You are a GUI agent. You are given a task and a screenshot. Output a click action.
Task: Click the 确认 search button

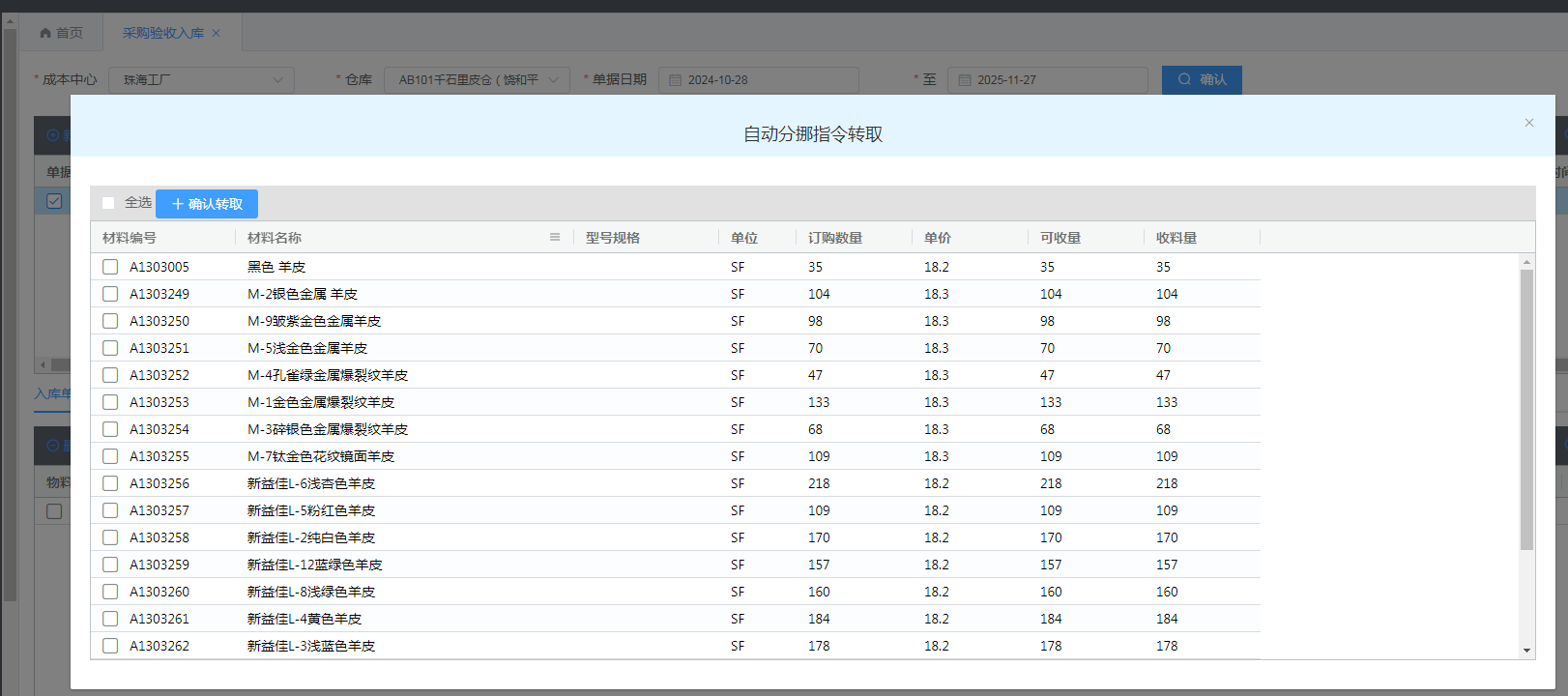[x=1202, y=80]
